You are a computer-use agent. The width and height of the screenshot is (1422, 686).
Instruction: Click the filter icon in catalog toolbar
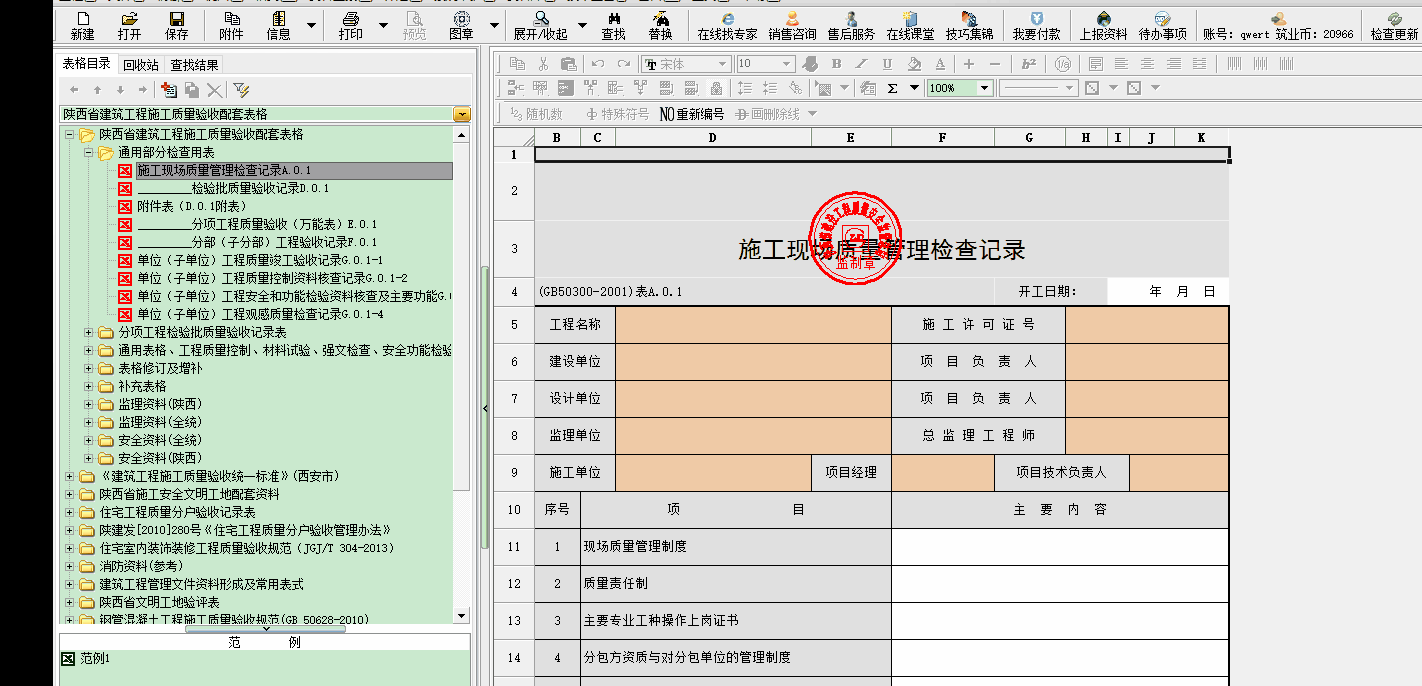pos(241,90)
